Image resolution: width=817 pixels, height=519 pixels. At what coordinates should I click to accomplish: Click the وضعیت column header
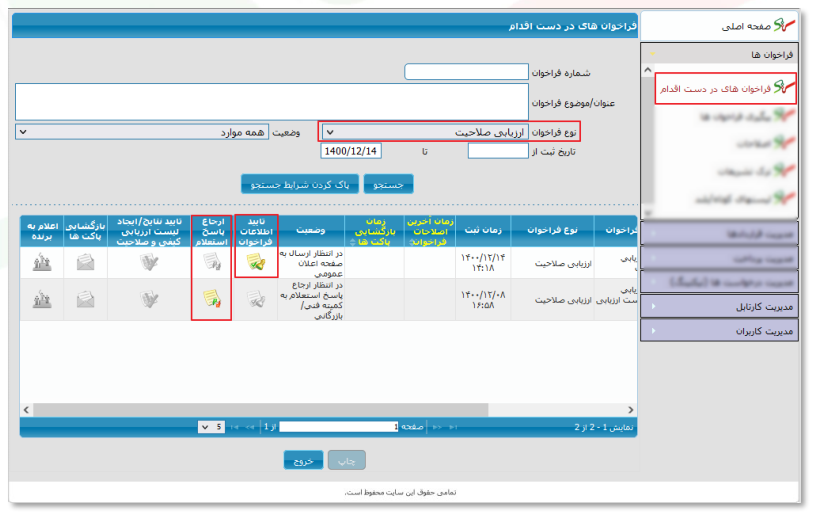[x=311, y=230]
